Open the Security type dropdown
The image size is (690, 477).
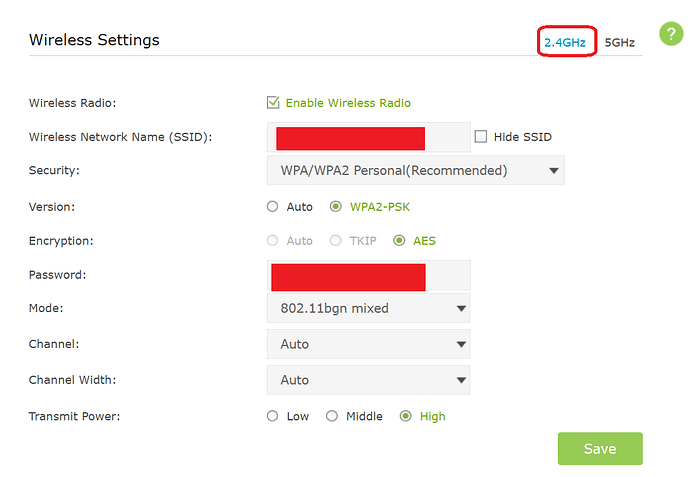(x=415, y=170)
